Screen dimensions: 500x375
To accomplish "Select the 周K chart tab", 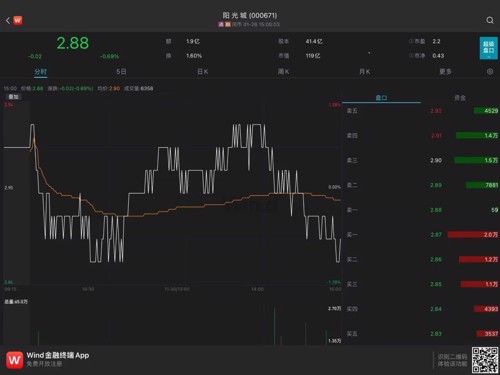I will coord(284,71).
